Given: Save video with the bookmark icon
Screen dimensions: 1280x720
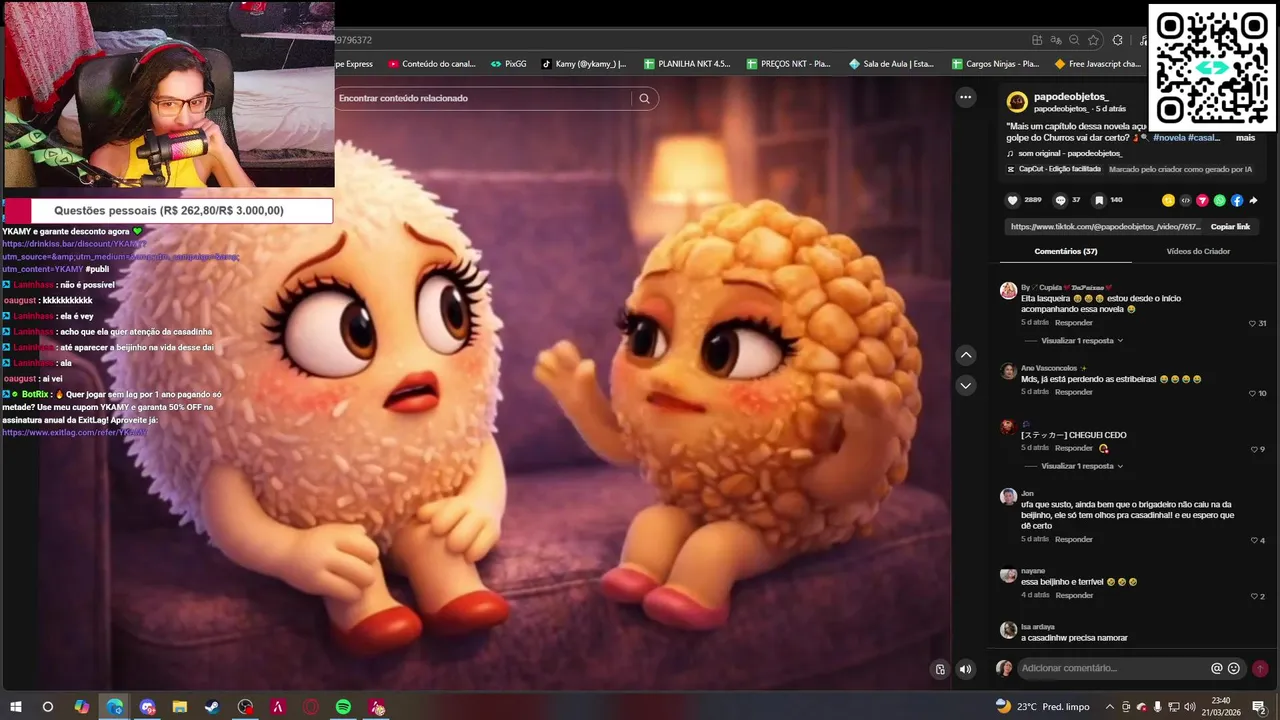Looking at the screenshot, I should pyautogui.click(x=1099, y=200).
